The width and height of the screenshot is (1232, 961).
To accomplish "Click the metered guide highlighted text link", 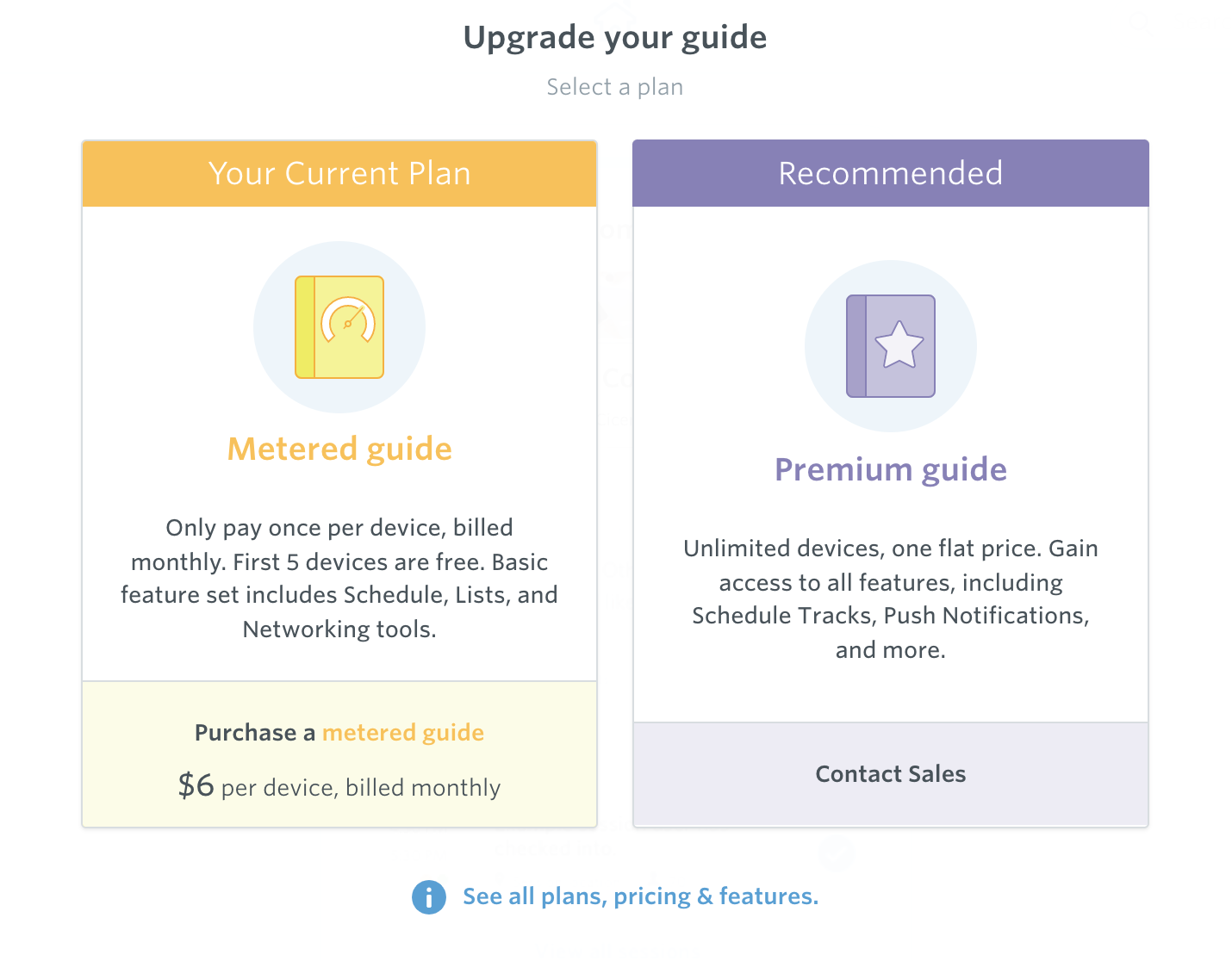I will (403, 733).
